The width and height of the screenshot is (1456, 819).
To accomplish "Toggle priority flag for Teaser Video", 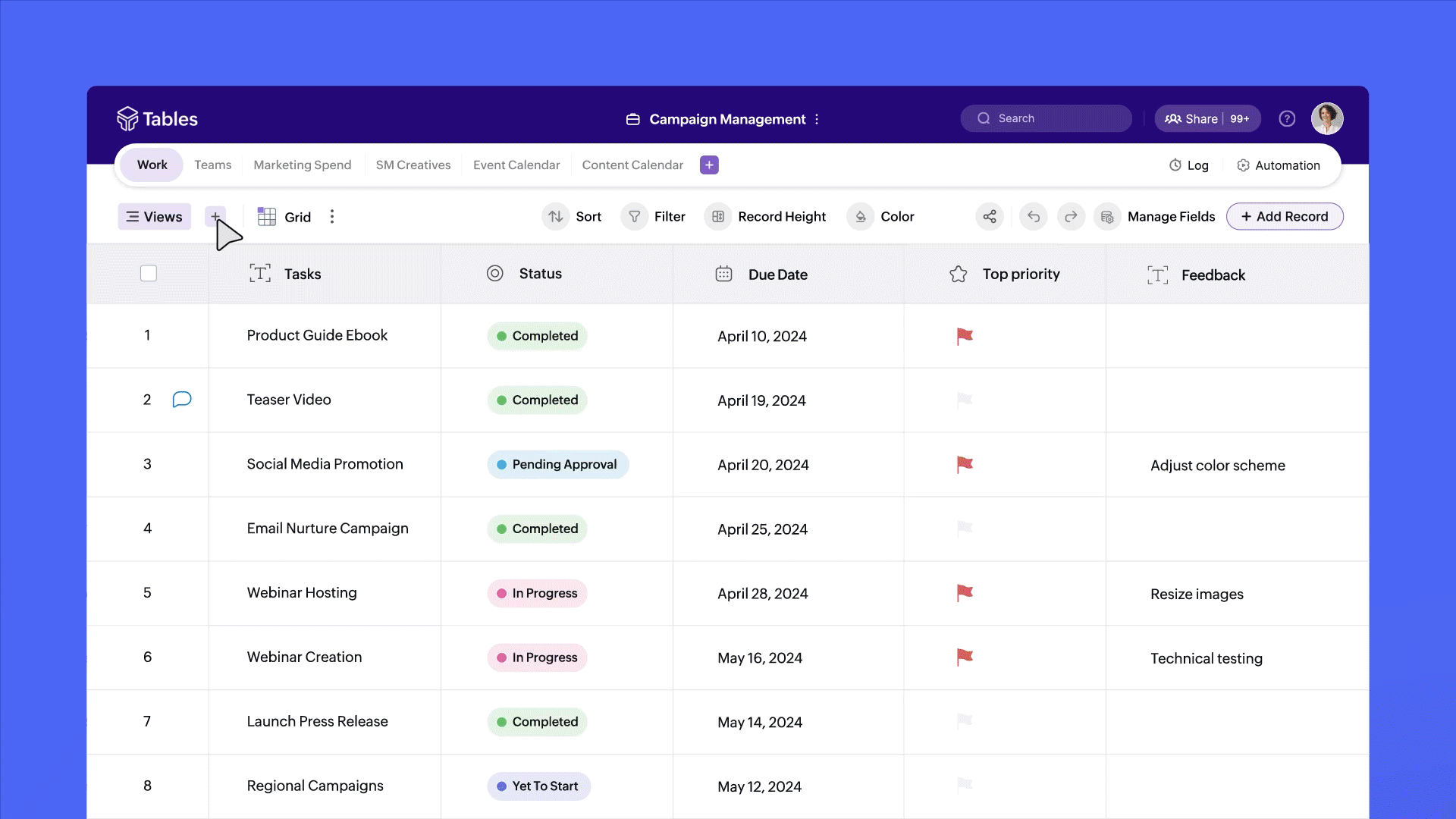I will (x=965, y=400).
